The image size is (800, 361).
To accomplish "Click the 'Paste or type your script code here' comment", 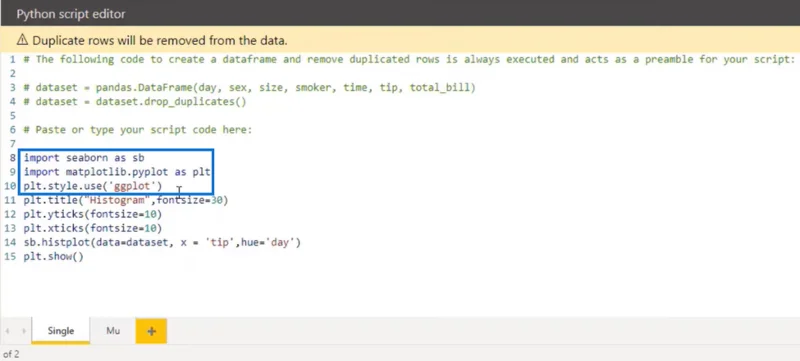I will pos(138,130).
